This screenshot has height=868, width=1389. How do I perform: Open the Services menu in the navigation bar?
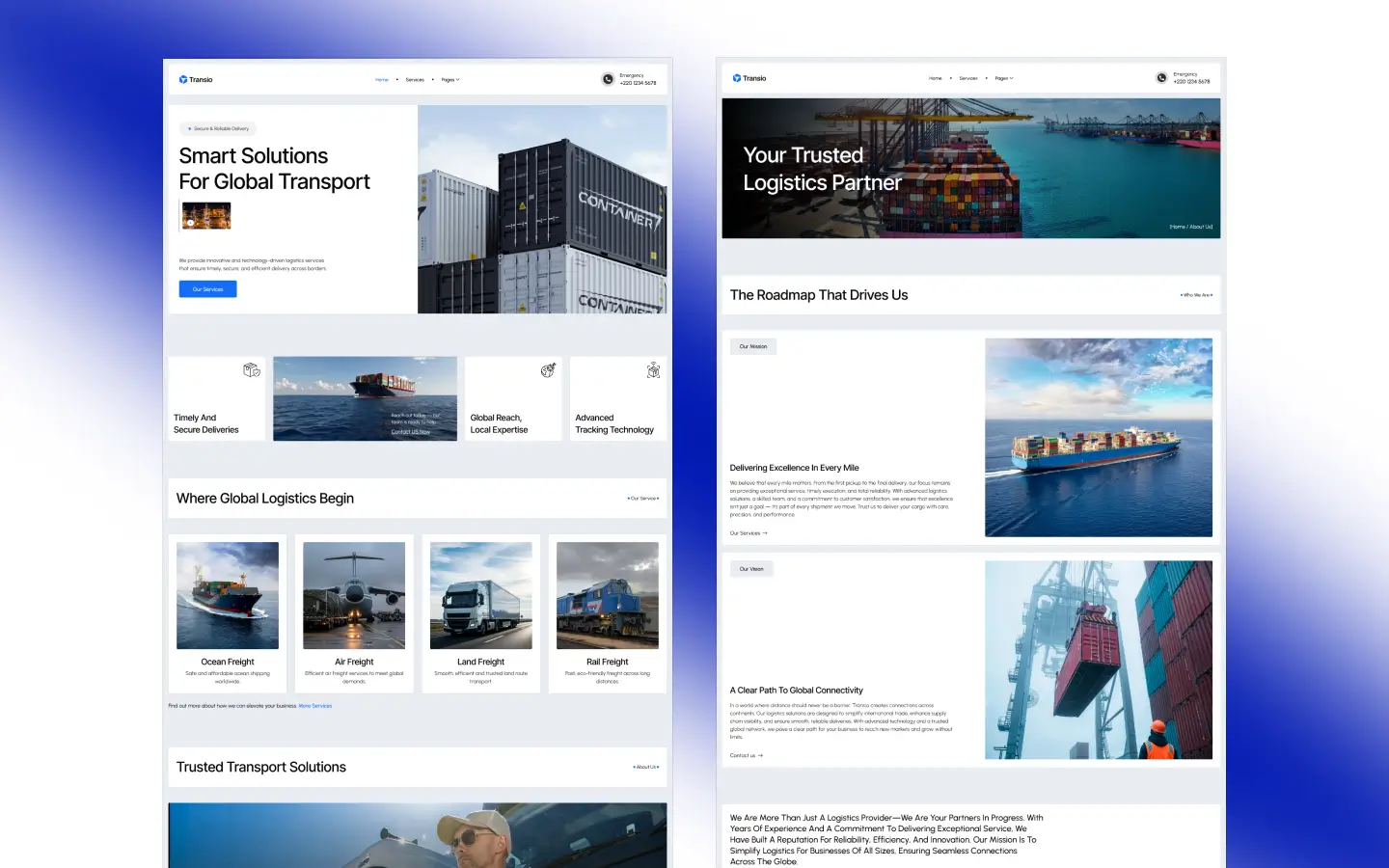coord(416,79)
